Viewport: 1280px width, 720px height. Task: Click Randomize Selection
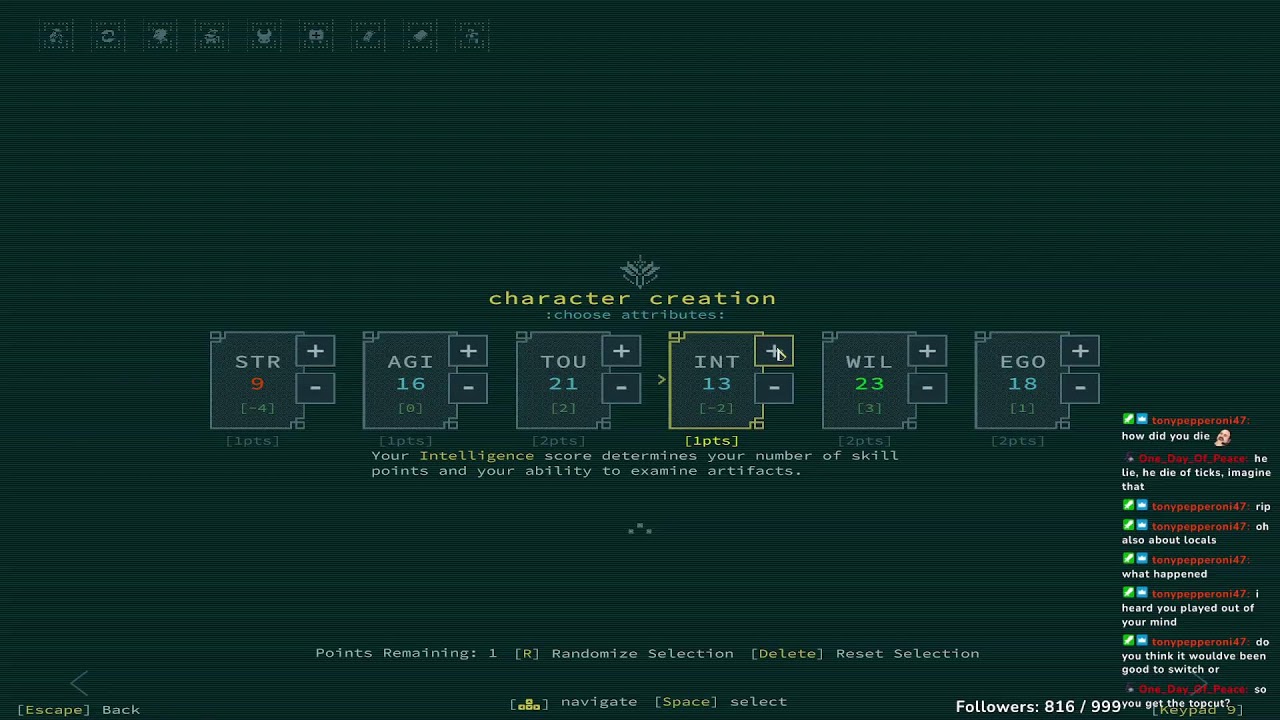pos(624,653)
